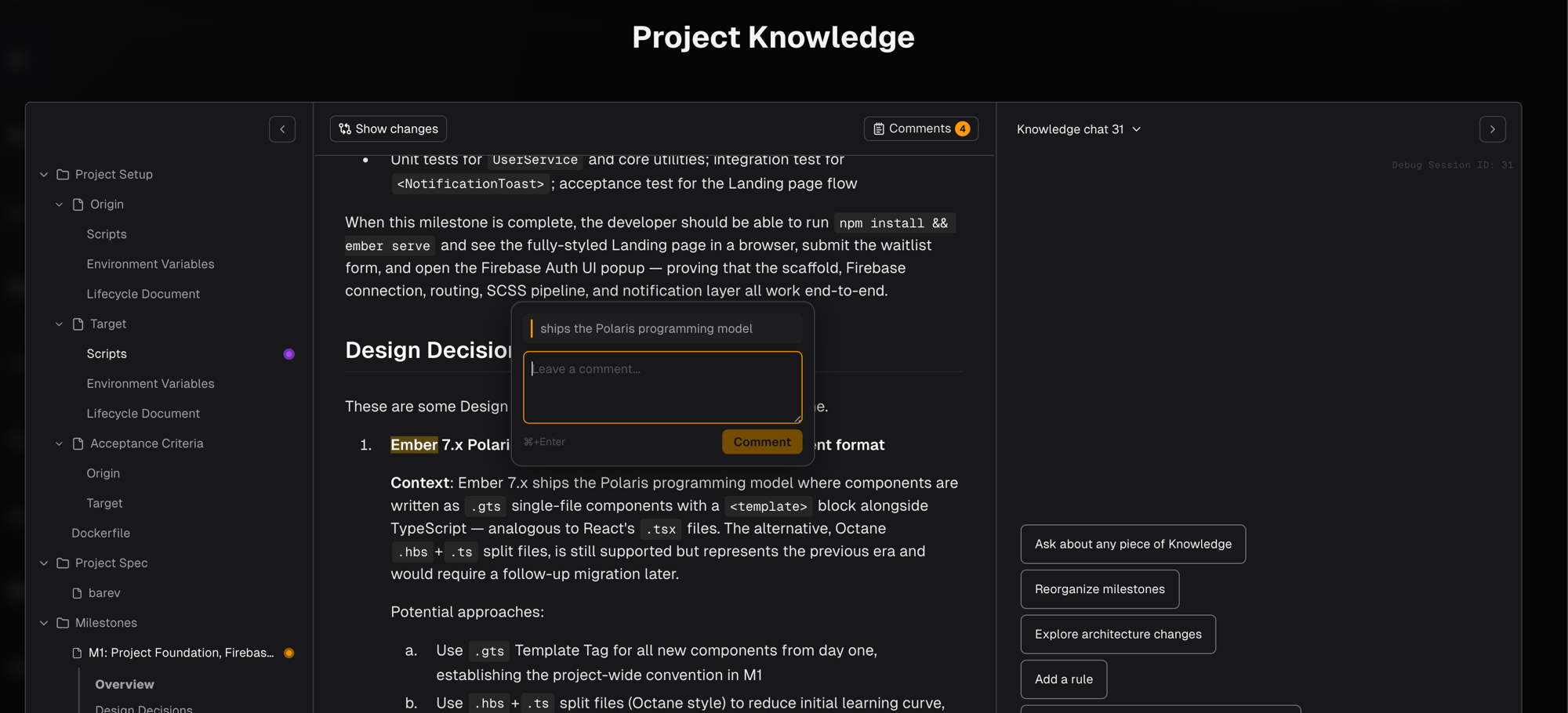Select Scripts under Target
The height and width of the screenshot is (713, 1568).
point(107,354)
